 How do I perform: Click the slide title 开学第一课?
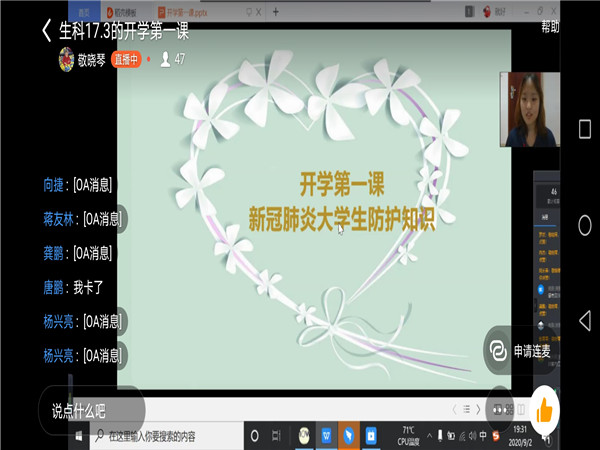pos(341,184)
